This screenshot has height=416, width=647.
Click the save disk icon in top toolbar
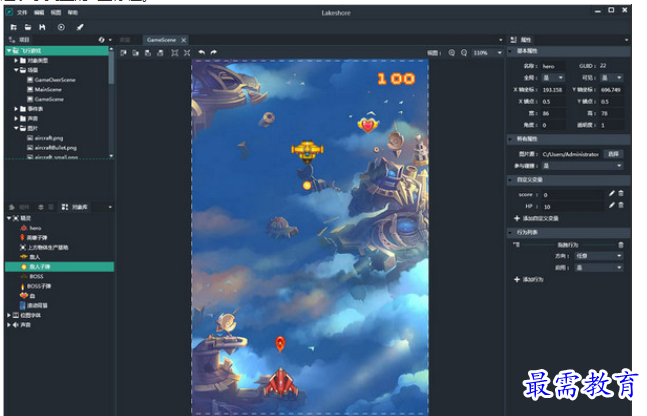pos(42,27)
